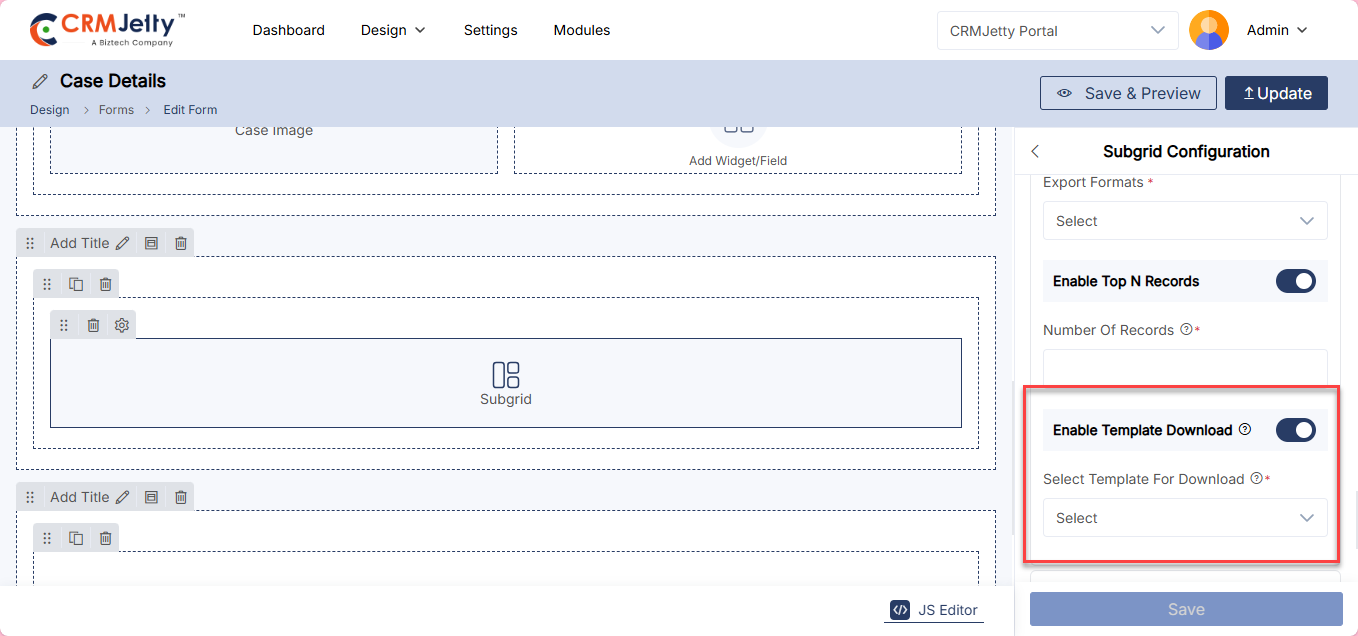Delete the Subgrid widget using its trash icon
1358x636 pixels.
(x=93, y=325)
